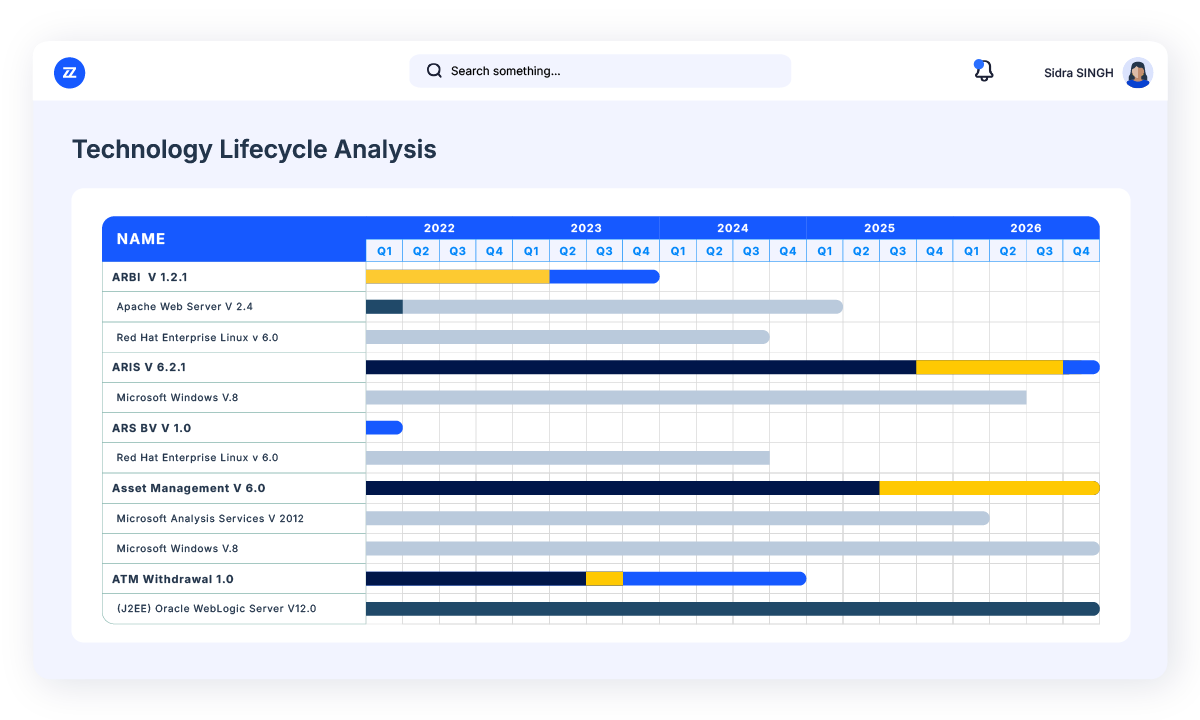Click the Oracle WebLogic Server teal bar
The height and width of the screenshot is (720, 1200).
tap(733, 609)
